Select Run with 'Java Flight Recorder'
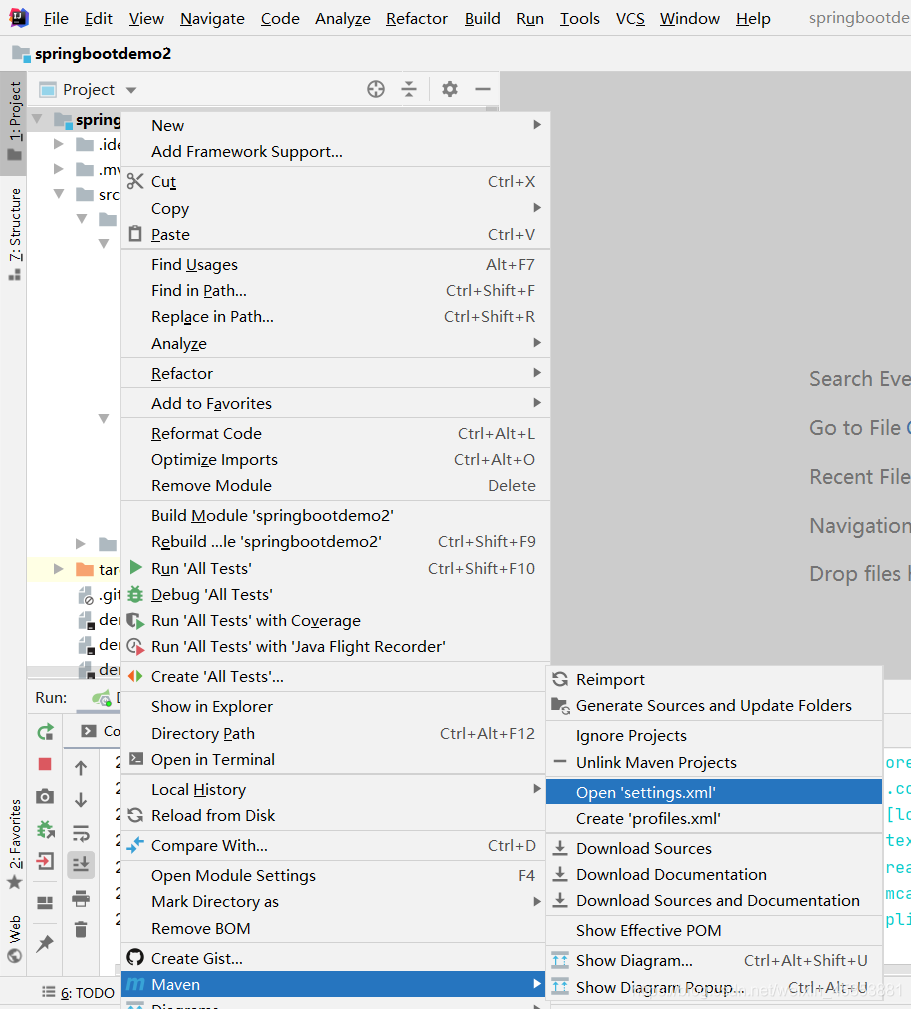Image resolution: width=911 pixels, height=1009 pixels. point(335,647)
